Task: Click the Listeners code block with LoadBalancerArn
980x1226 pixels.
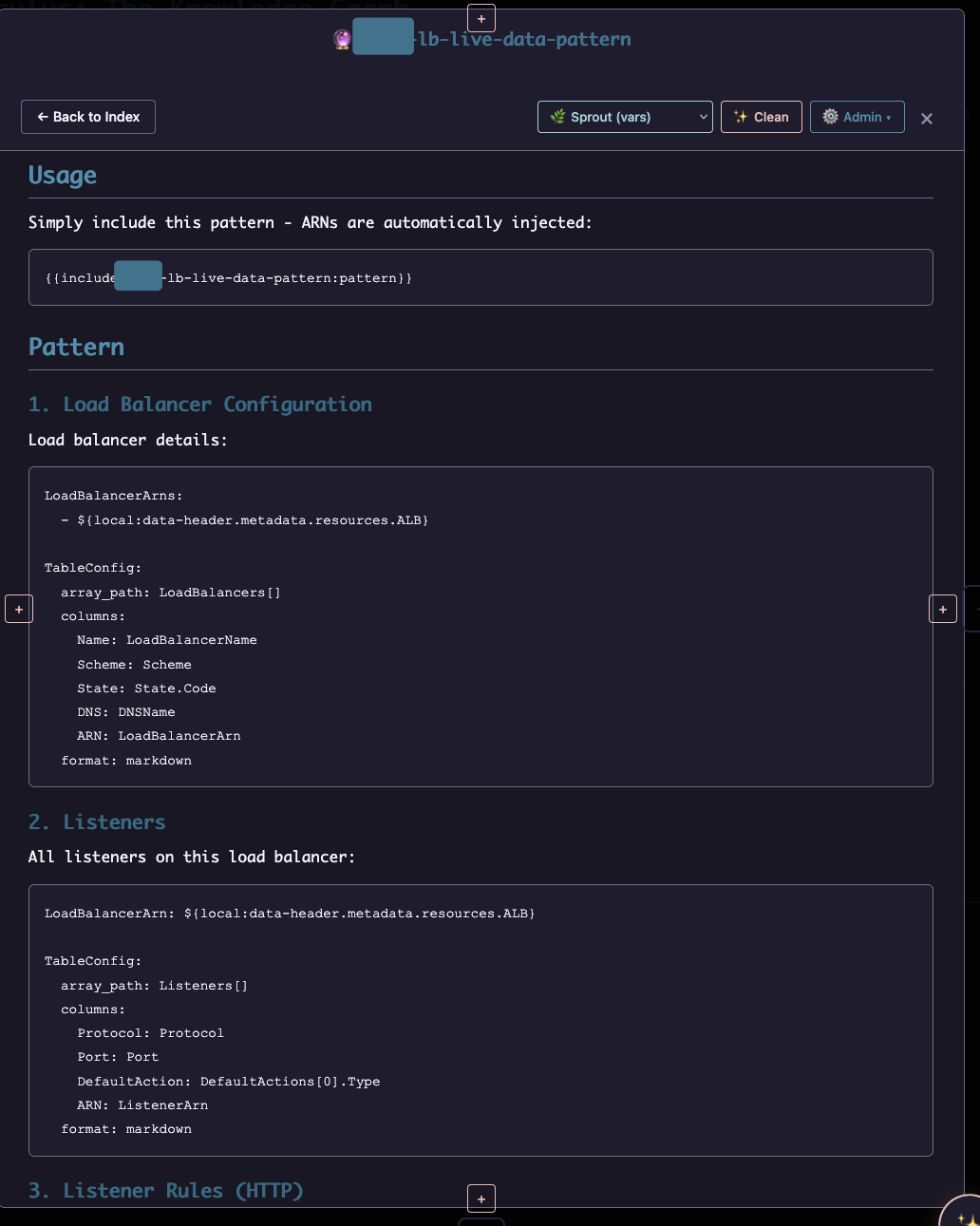Action: pyautogui.click(x=481, y=1020)
